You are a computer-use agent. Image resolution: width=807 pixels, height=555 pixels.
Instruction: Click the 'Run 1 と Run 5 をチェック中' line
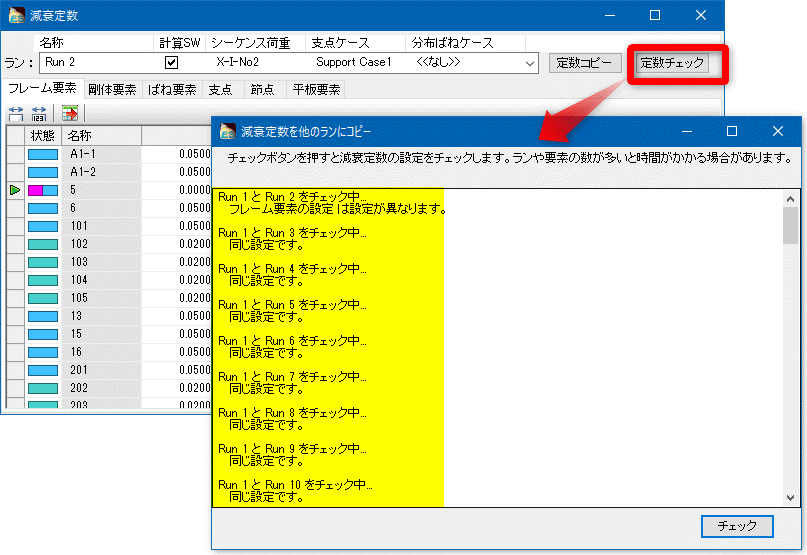(292, 305)
